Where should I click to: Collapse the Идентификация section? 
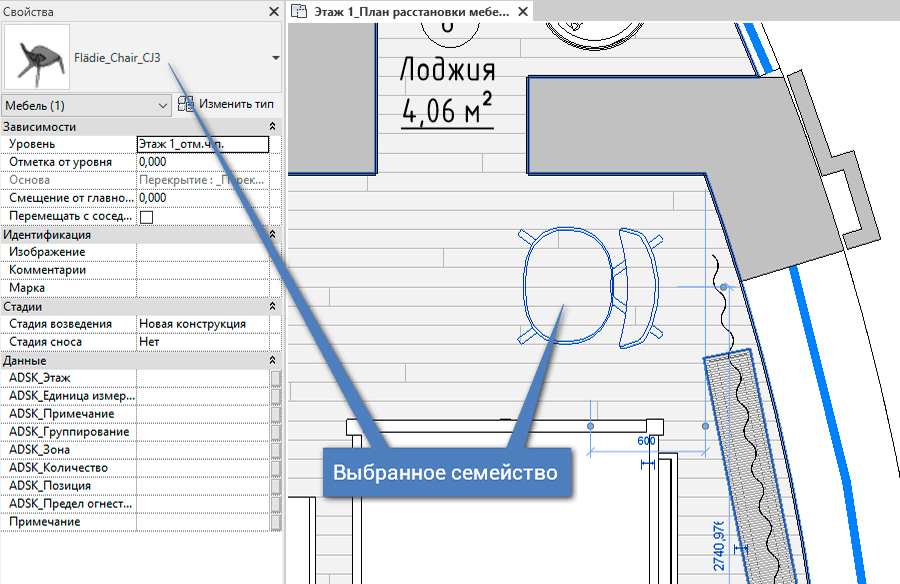[x=273, y=234]
